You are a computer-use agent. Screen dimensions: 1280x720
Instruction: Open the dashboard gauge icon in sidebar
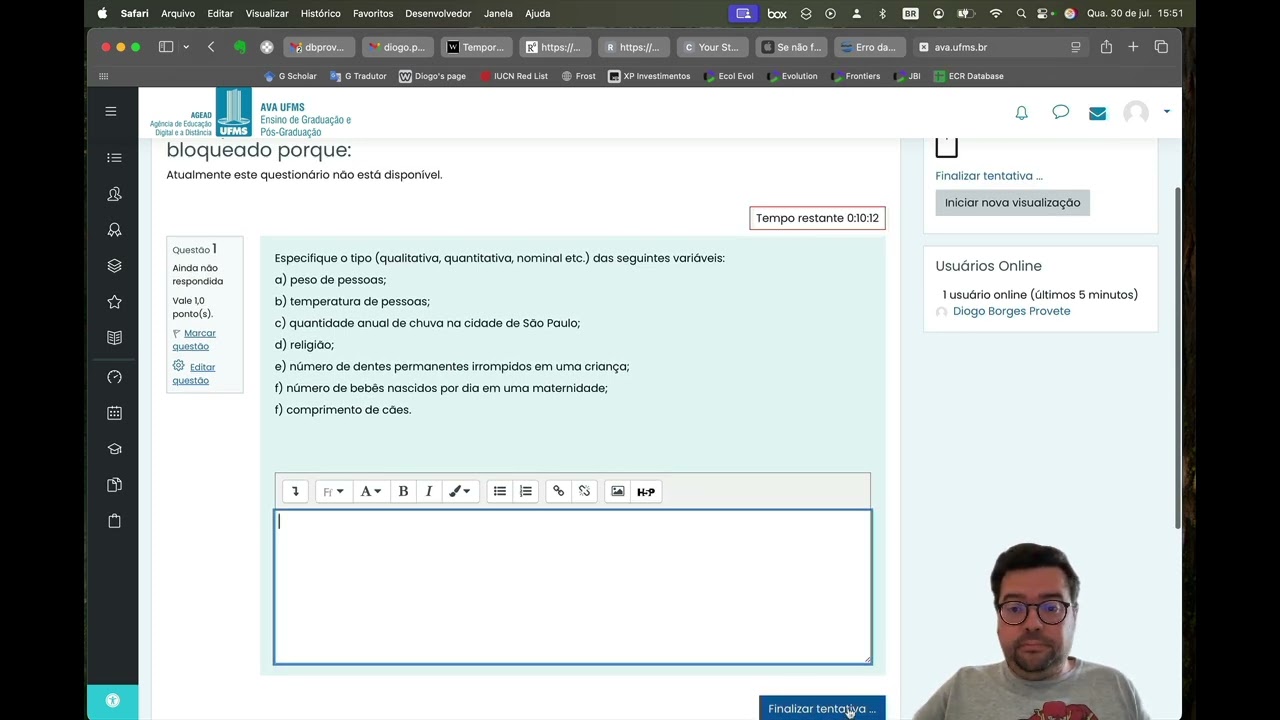coord(114,377)
